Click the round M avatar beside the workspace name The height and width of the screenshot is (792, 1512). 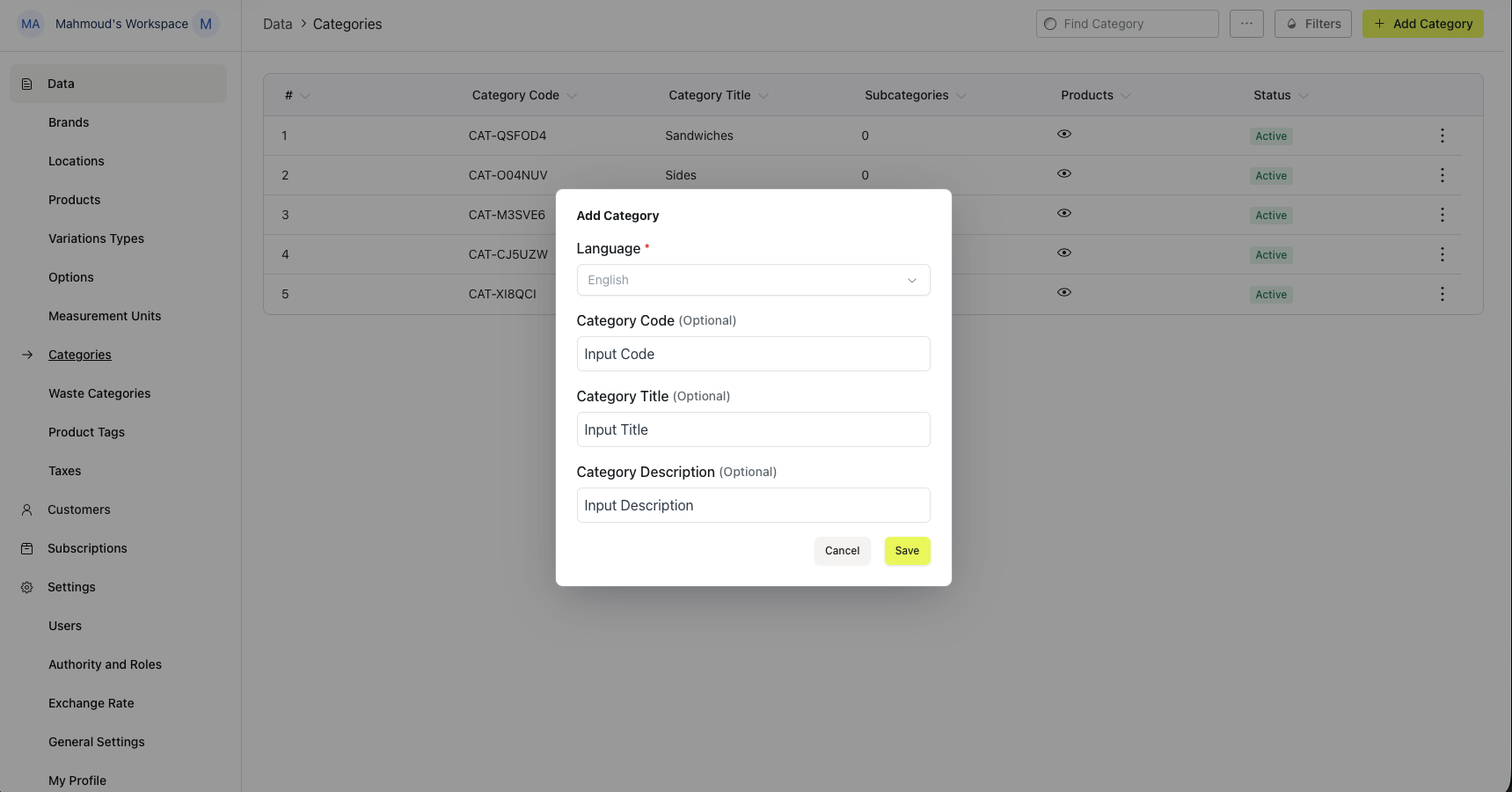(206, 24)
